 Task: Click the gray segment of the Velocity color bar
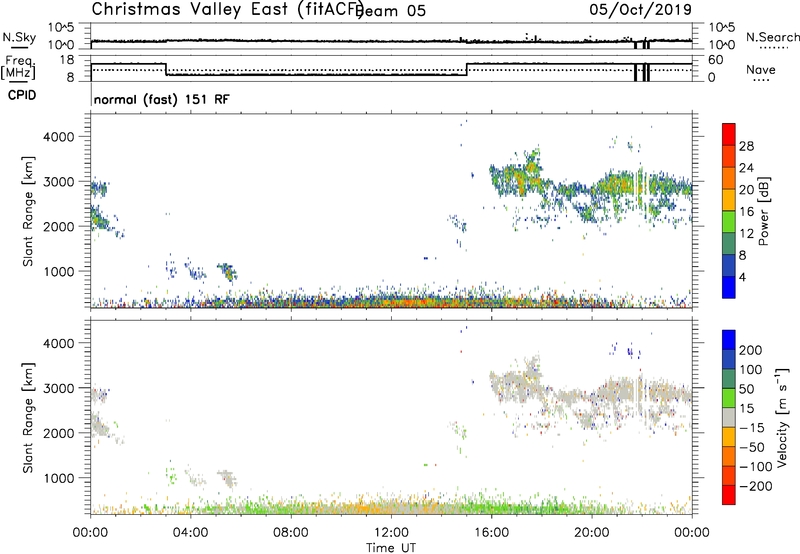pyautogui.click(x=729, y=418)
